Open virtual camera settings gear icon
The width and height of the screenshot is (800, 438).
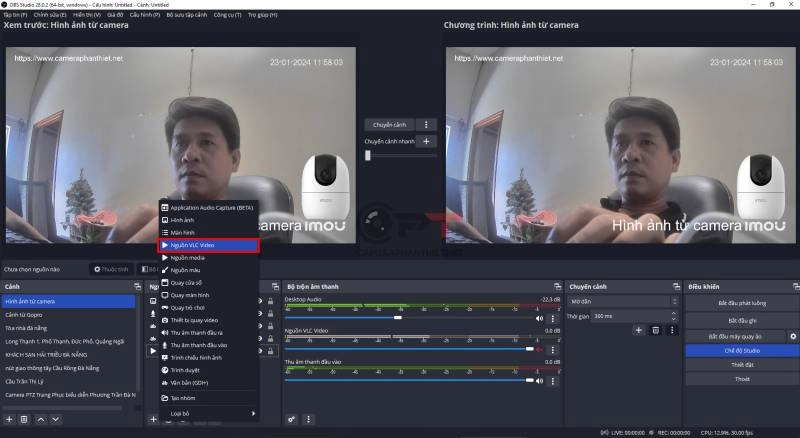[x=793, y=336]
